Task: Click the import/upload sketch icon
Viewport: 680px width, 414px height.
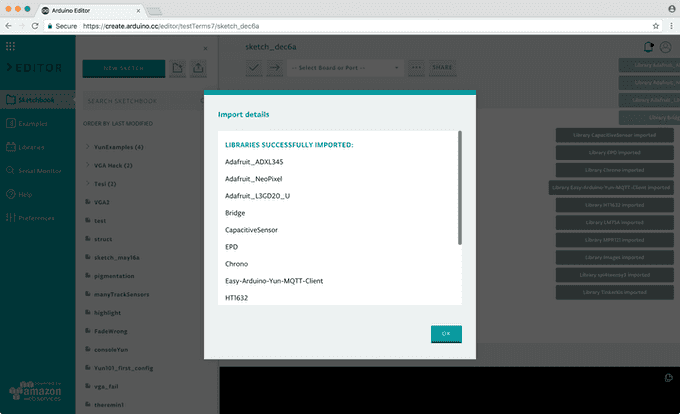Action: pyautogui.click(x=198, y=68)
